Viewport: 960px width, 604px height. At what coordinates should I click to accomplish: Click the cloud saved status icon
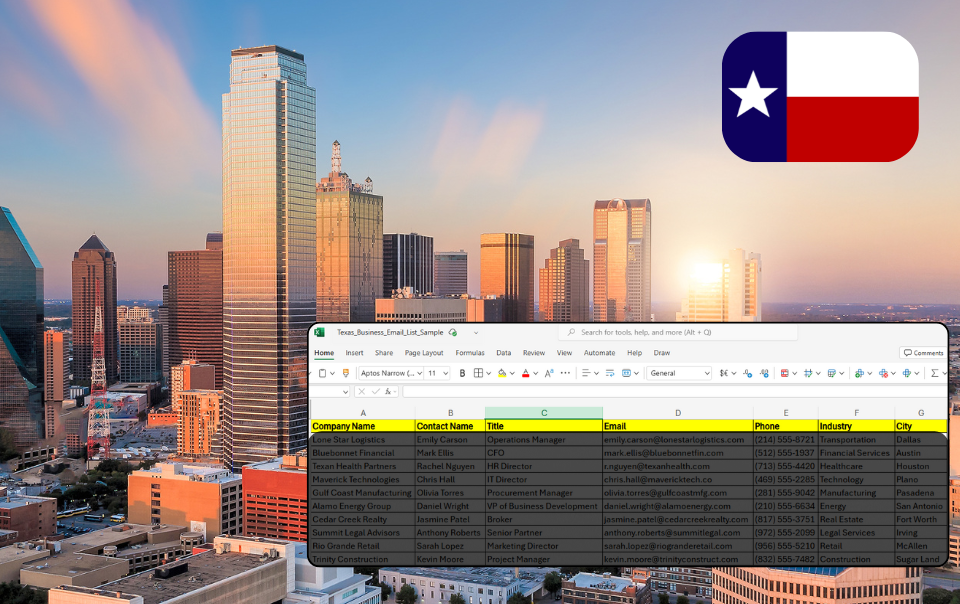[453, 332]
